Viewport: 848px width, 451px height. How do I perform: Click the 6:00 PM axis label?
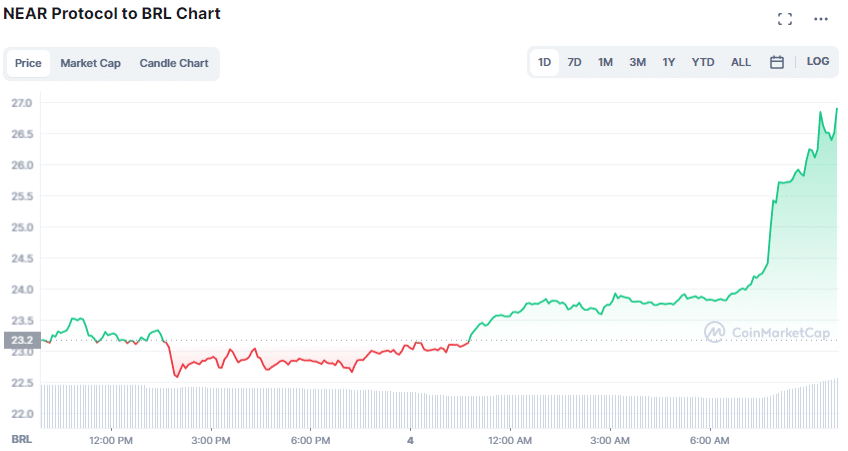click(x=310, y=441)
